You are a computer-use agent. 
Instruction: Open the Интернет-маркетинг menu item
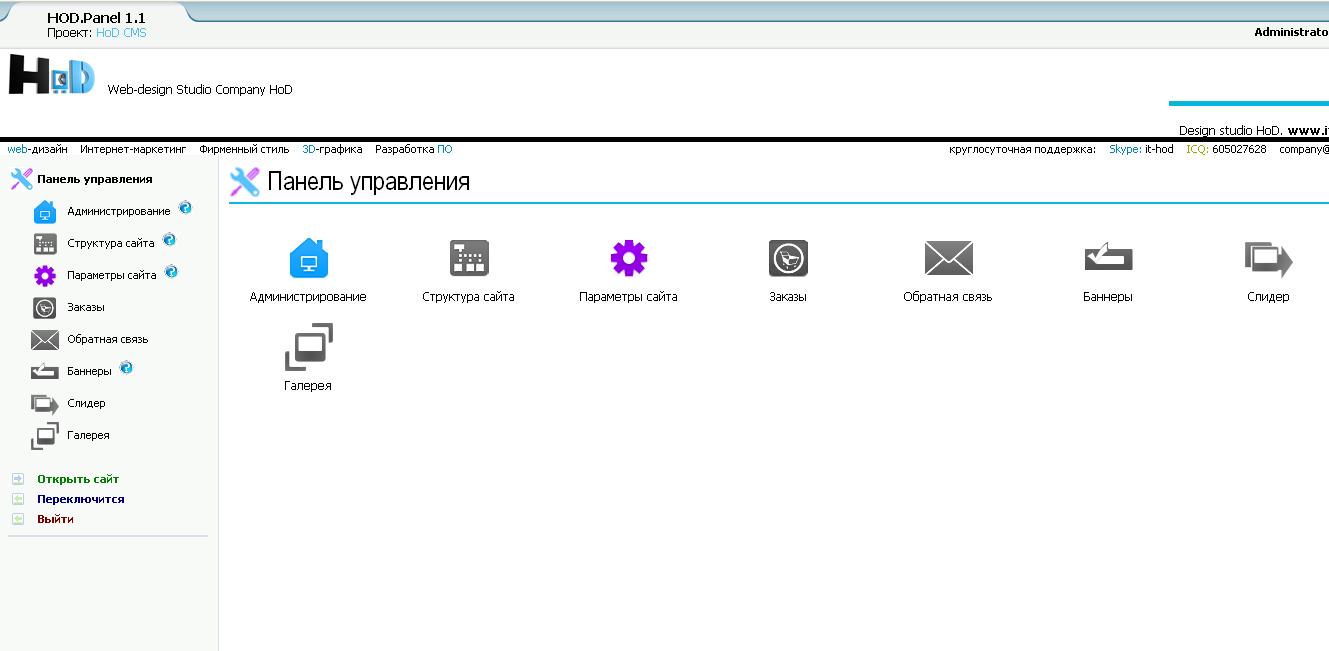pos(133,149)
